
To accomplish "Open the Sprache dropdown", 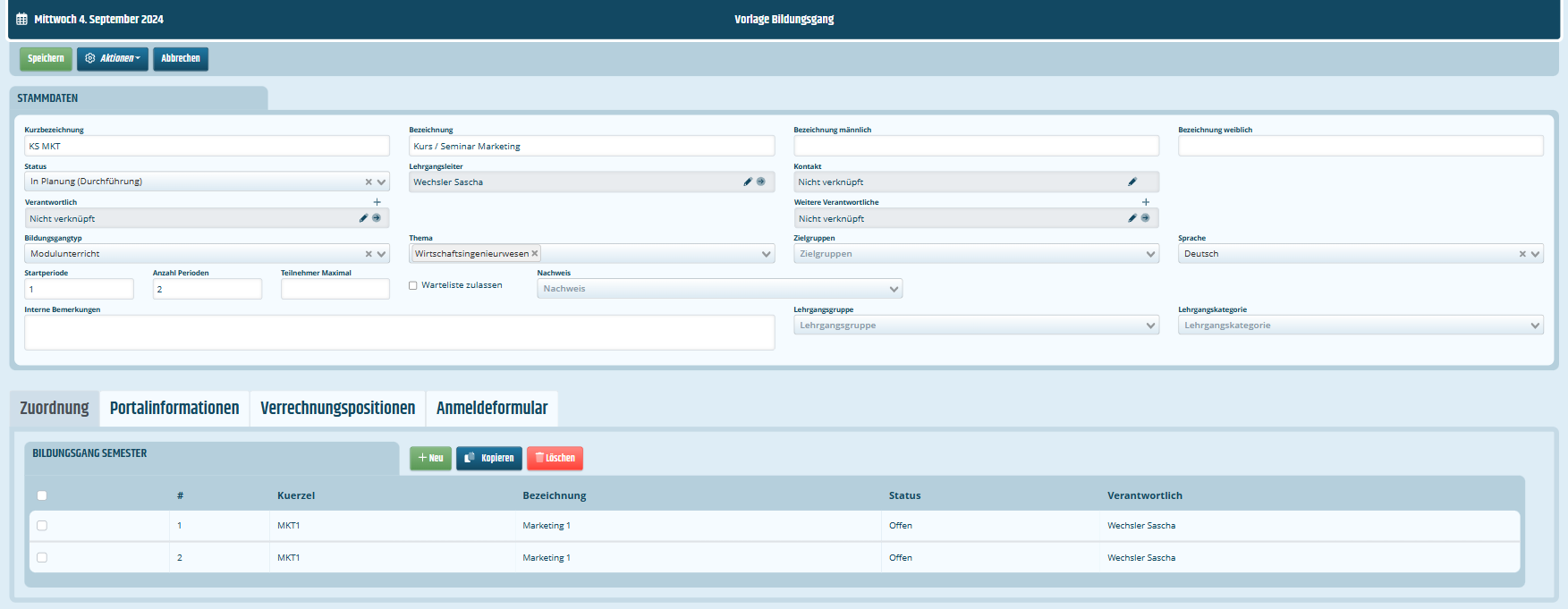I will pyautogui.click(x=1536, y=254).
